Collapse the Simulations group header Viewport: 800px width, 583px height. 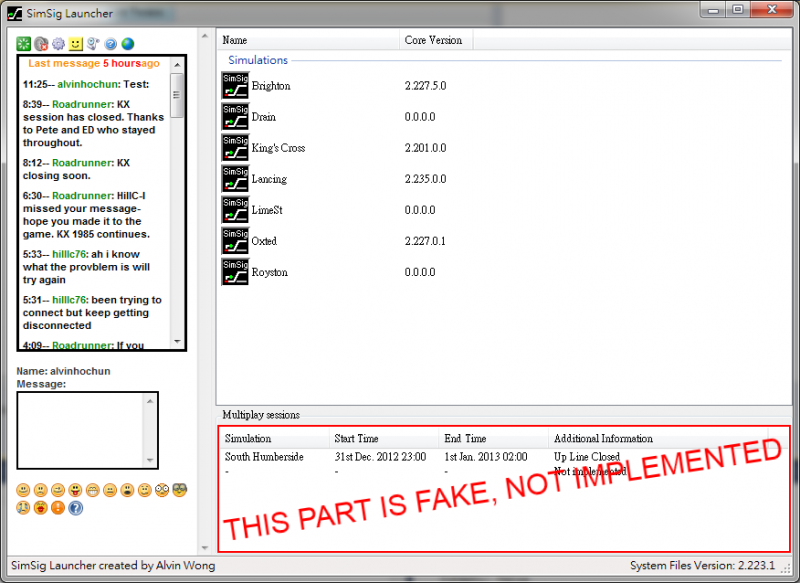258,60
